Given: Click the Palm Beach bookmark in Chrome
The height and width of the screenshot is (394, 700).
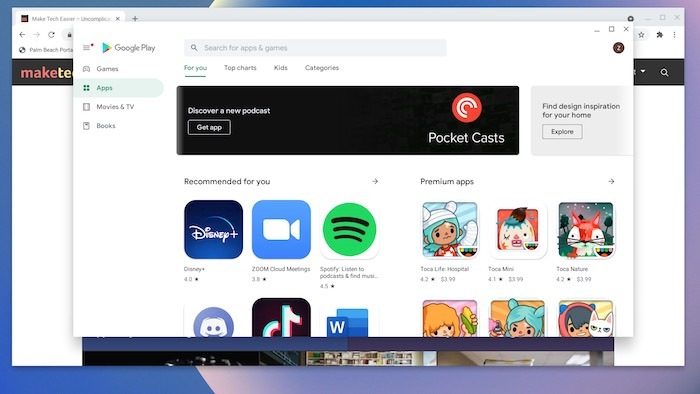Looking at the screenshot, I should (x=46, y=50).
